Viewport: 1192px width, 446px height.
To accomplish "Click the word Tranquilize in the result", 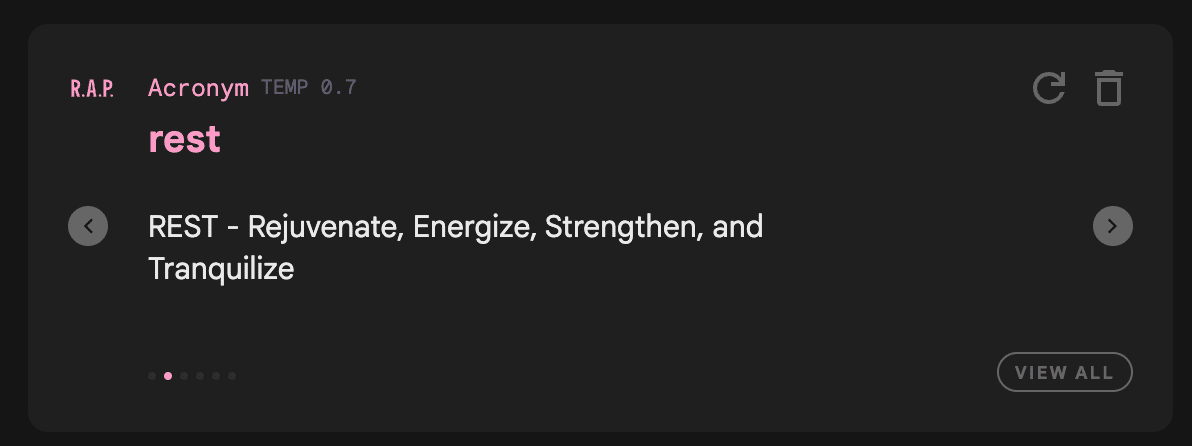I will [221, 269].
